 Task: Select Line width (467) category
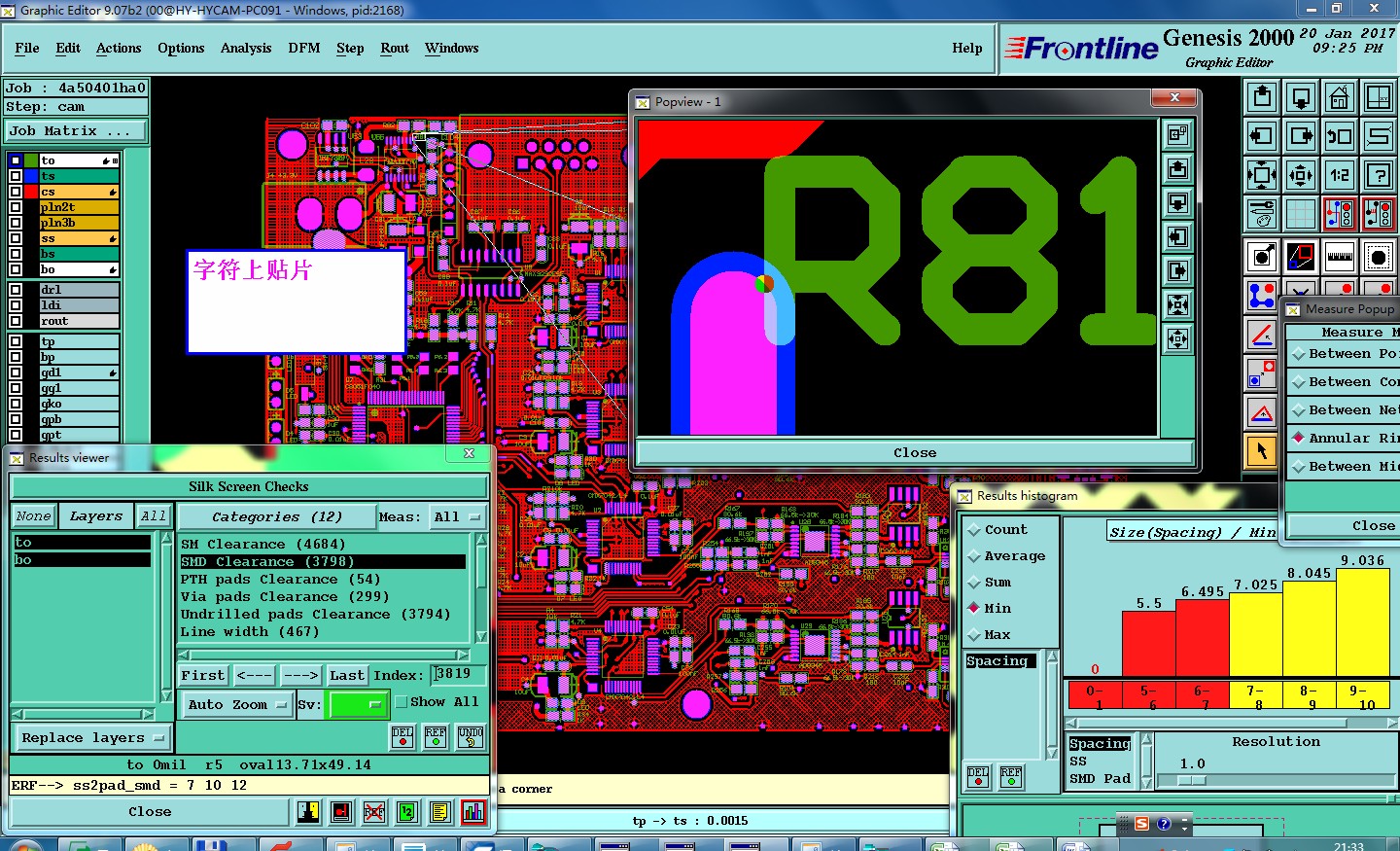coord(323,632)
